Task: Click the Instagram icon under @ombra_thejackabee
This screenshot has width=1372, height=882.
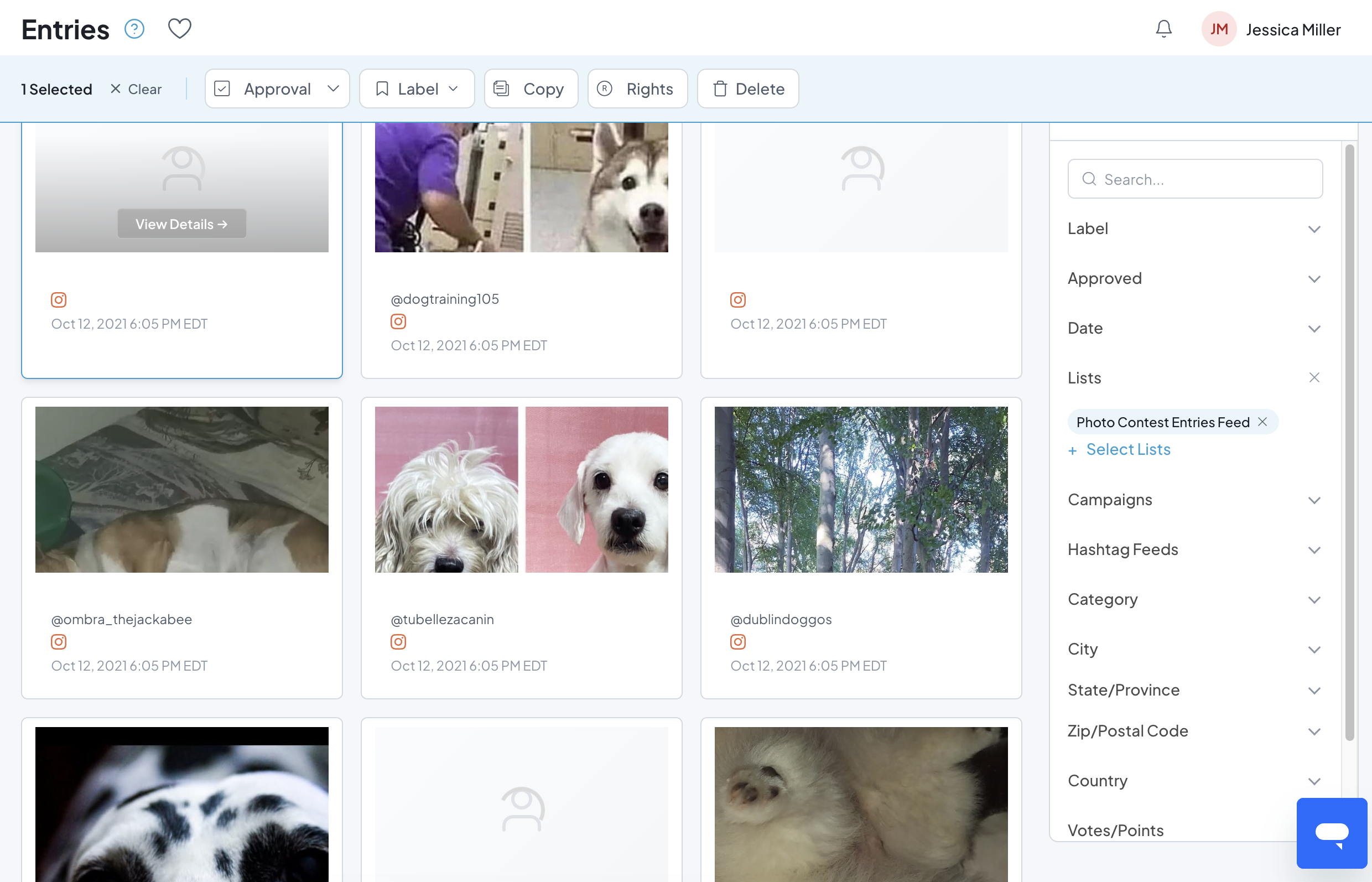Action: pyautogui.click(x=59, y=642)
